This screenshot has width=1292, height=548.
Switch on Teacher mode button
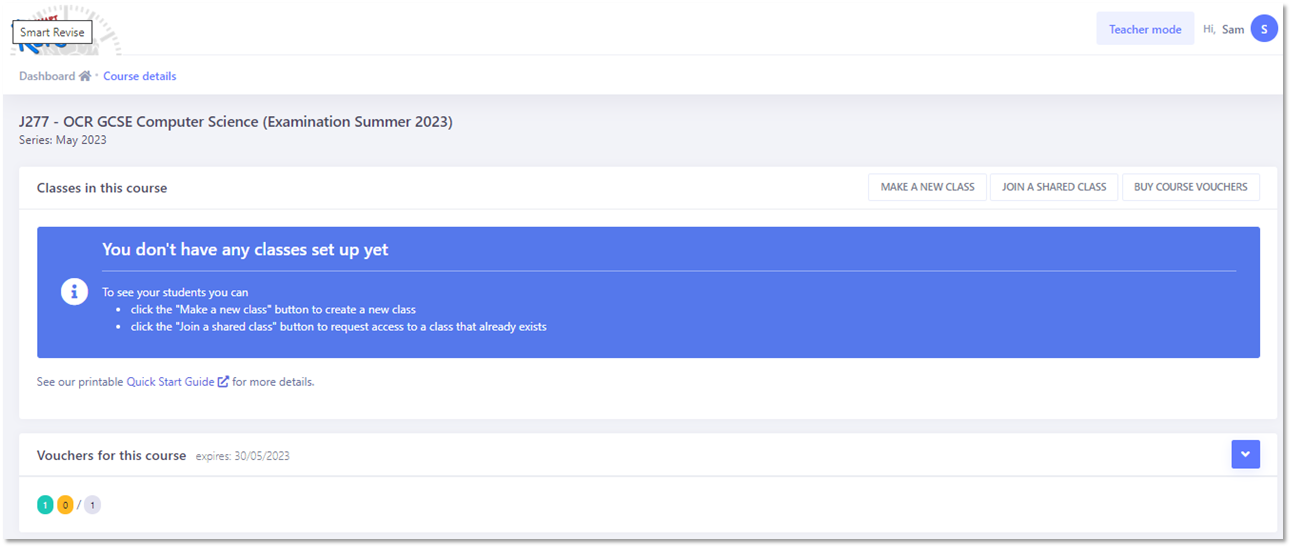(x=1145, y=29)
